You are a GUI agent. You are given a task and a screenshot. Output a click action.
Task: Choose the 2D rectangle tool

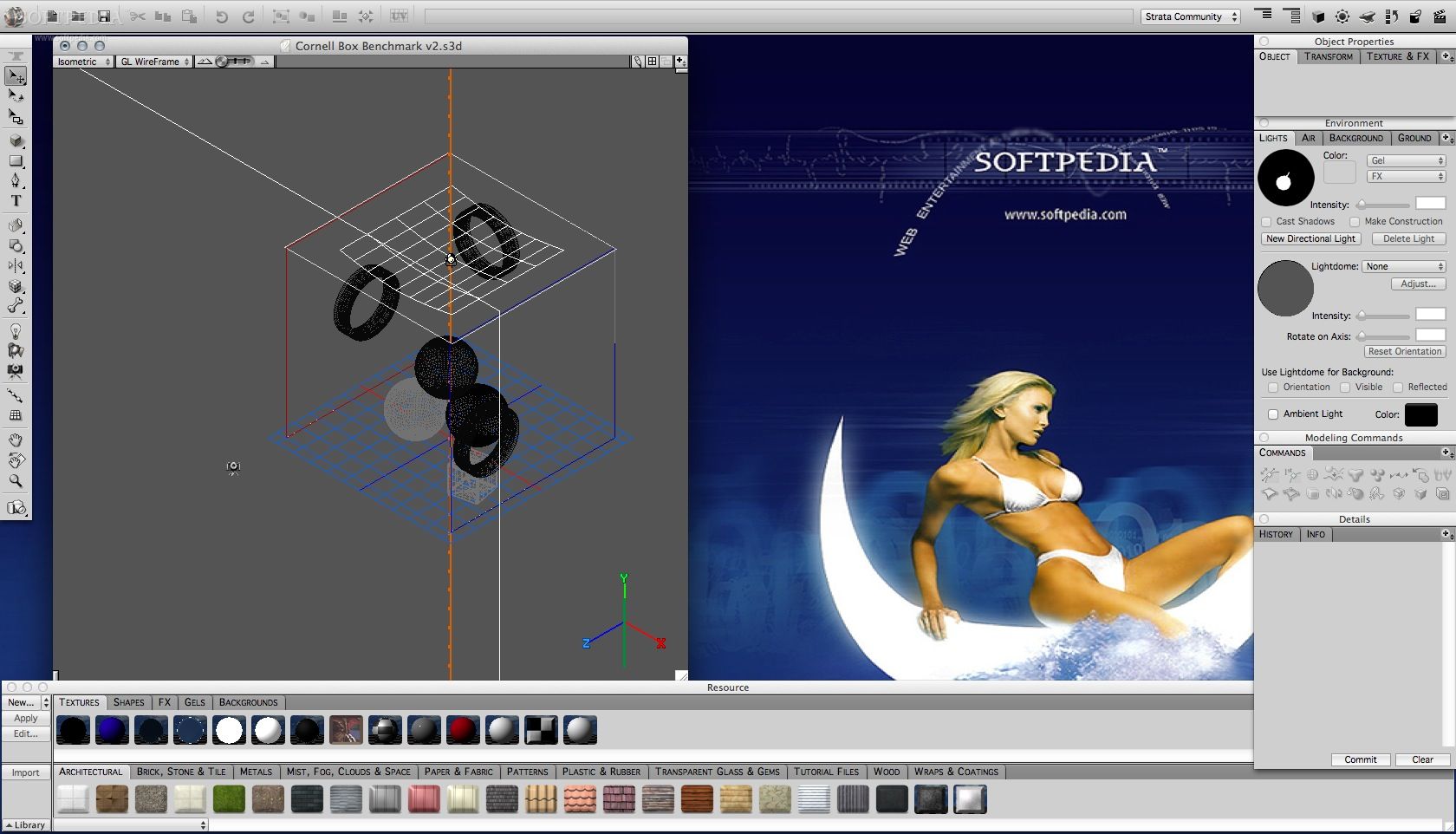(x=16, y=160)
